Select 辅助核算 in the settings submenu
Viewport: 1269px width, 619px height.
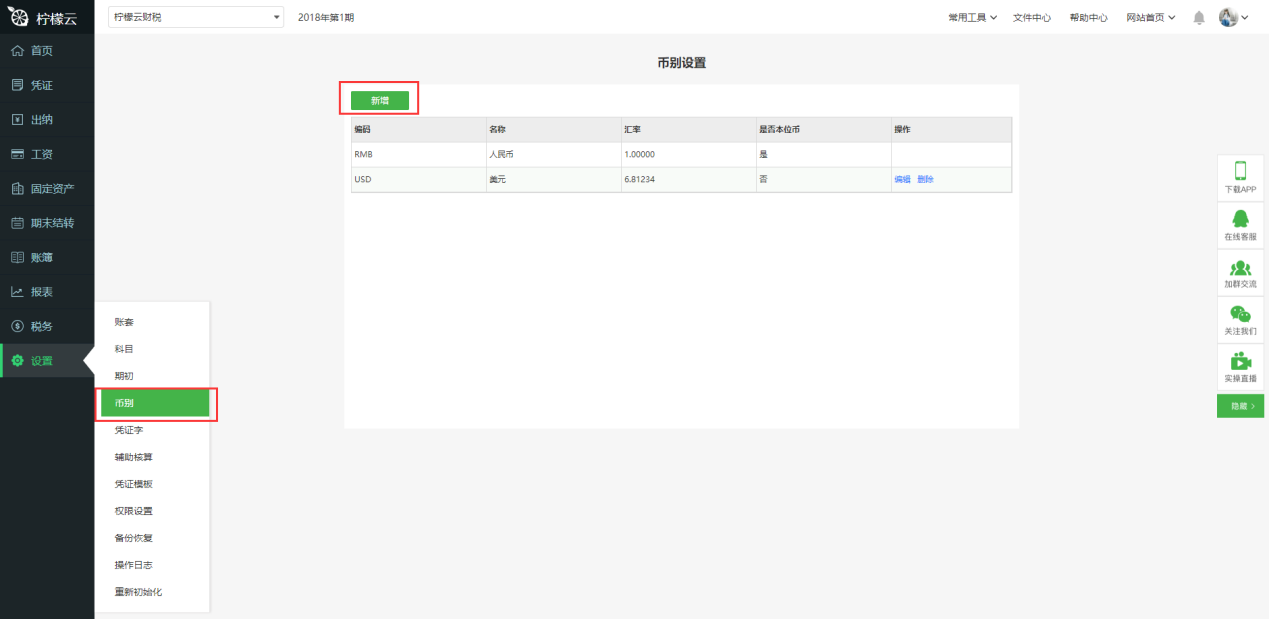pyautogui.click(x=134, y=457)
